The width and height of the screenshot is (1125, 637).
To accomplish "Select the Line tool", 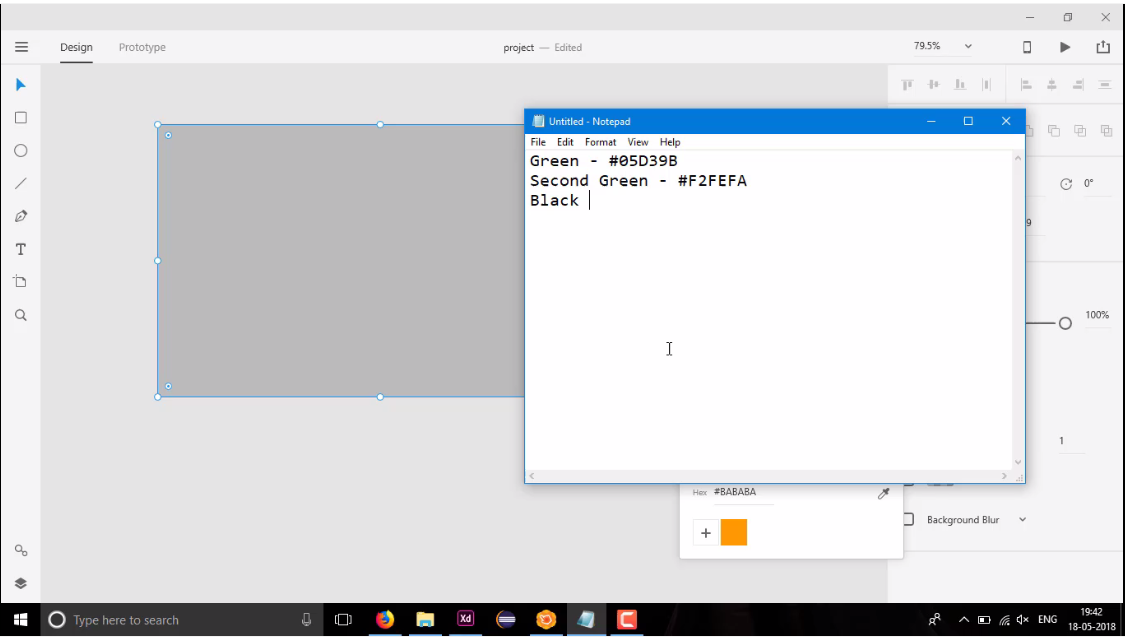I will click(x=20, y=183).
